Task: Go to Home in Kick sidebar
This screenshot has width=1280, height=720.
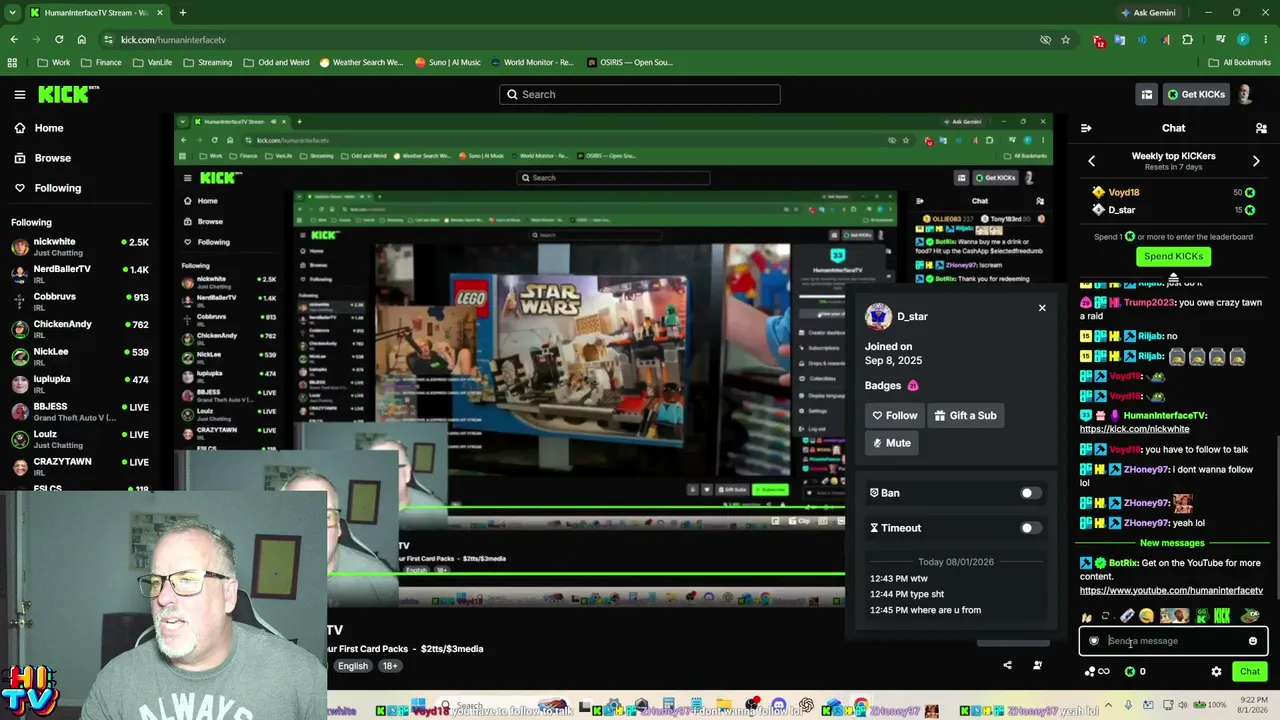Action: point(39,128)
